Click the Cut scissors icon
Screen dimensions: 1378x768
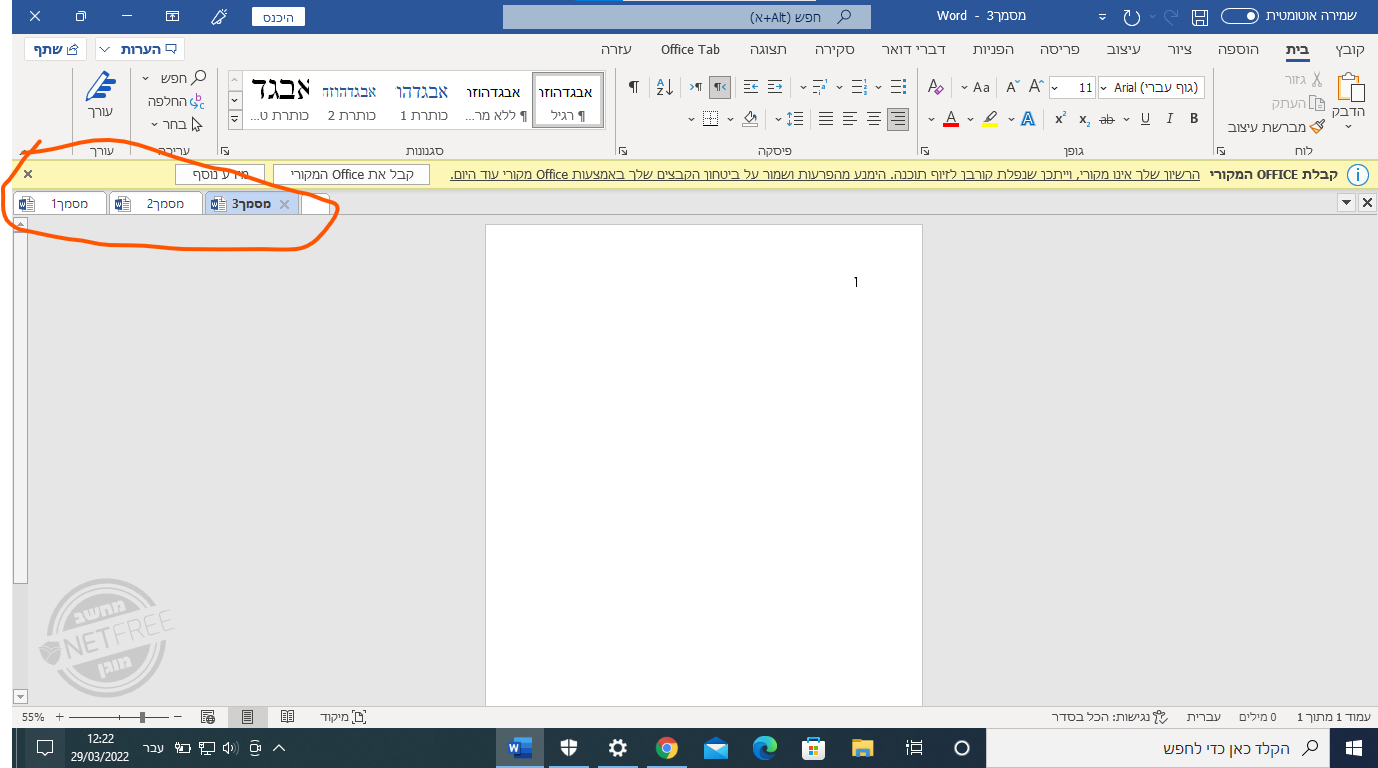[x=1316, y=79]
